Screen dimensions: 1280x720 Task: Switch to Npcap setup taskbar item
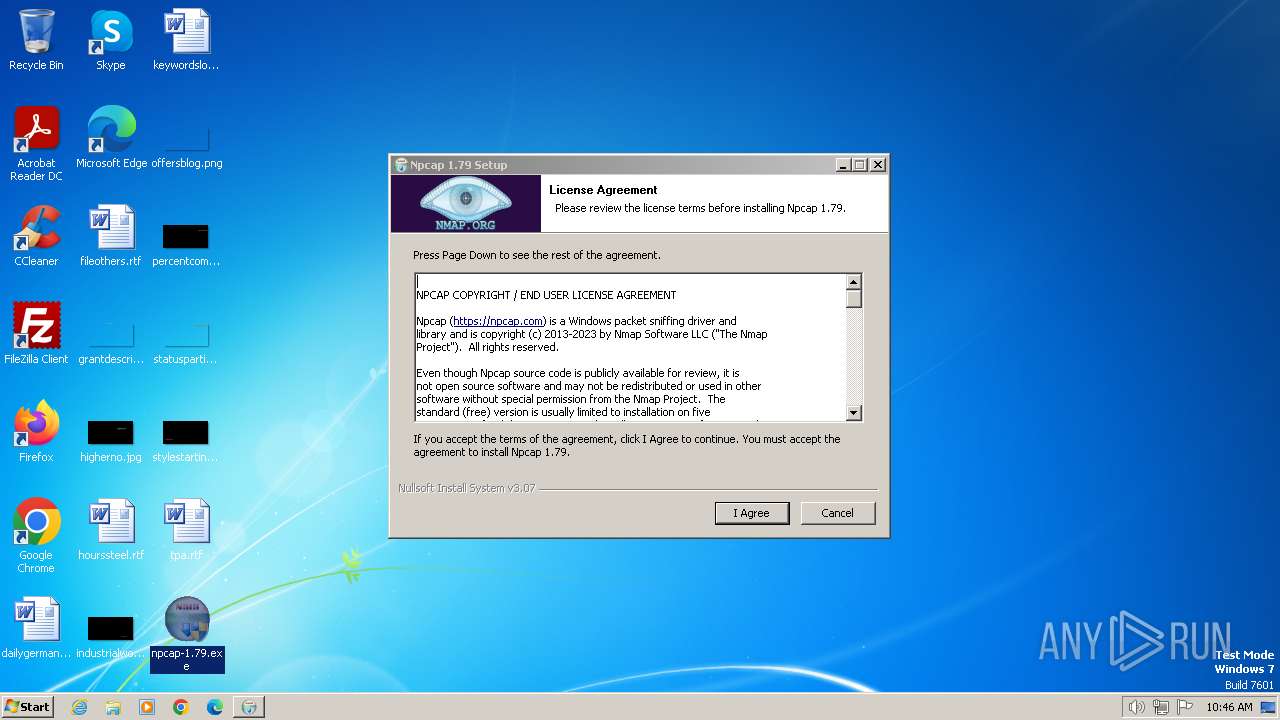(249, 707)
